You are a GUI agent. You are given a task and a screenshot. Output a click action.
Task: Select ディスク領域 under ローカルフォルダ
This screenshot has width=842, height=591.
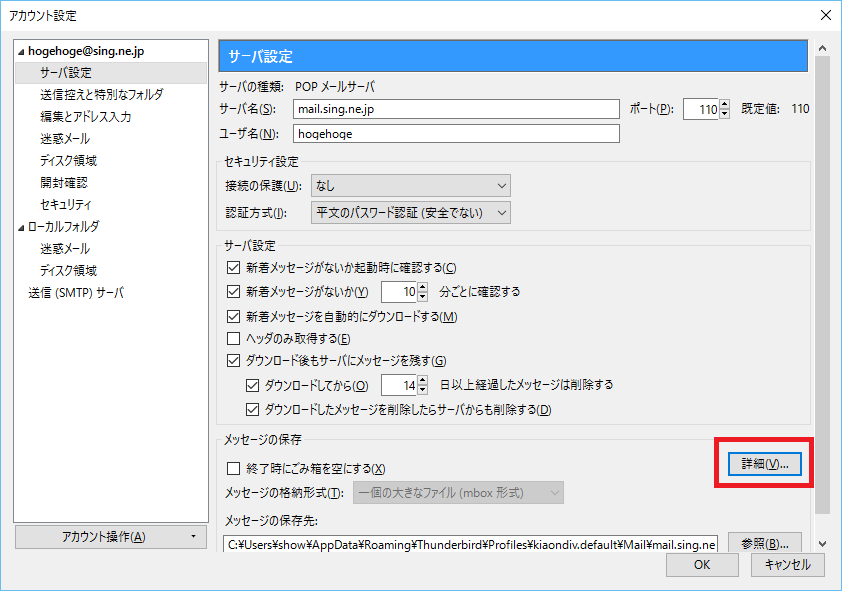(68, 271)
